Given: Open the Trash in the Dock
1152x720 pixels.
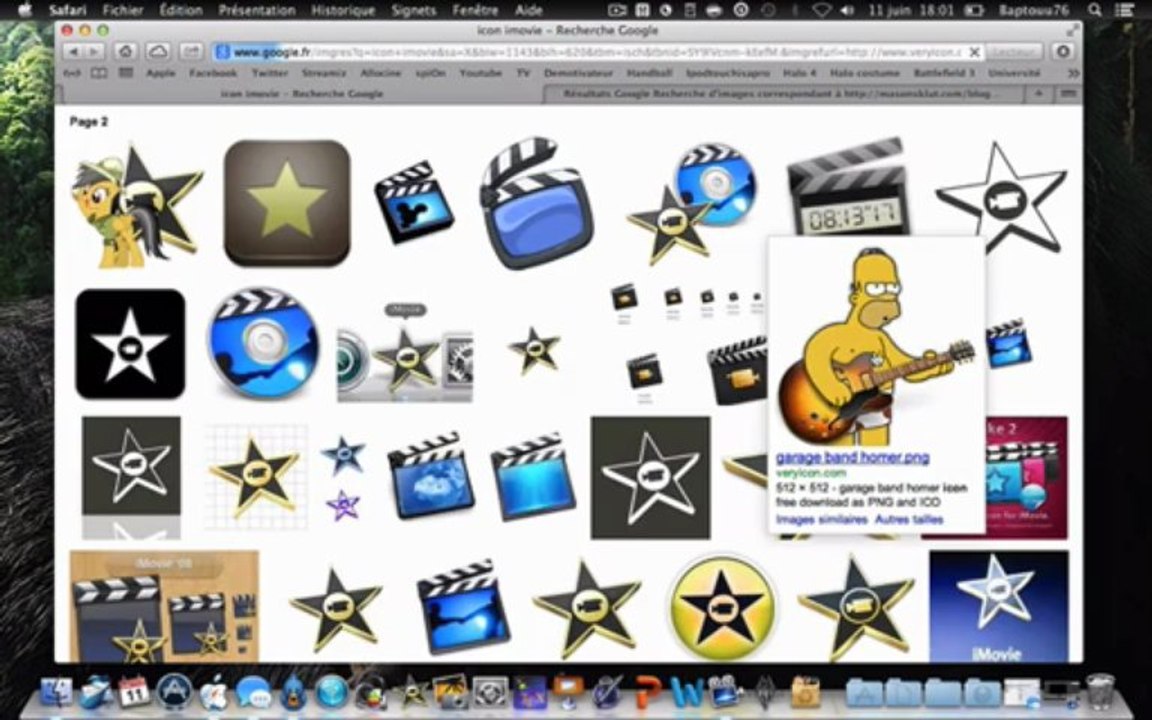Looking at the screenshot, I should (x=1101, y=691).
